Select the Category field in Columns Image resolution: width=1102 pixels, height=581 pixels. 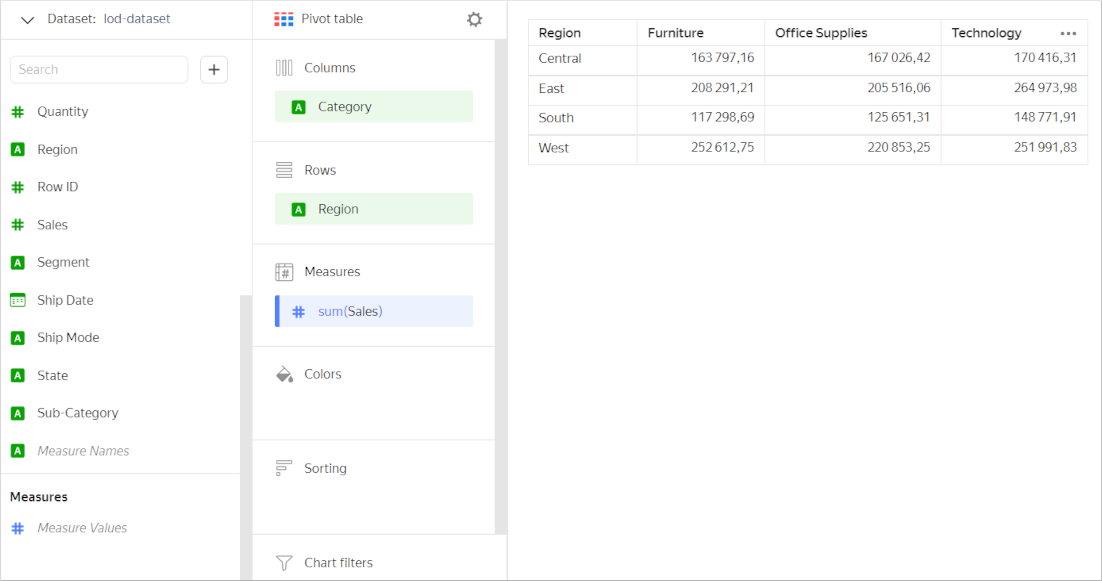(373, 107)
